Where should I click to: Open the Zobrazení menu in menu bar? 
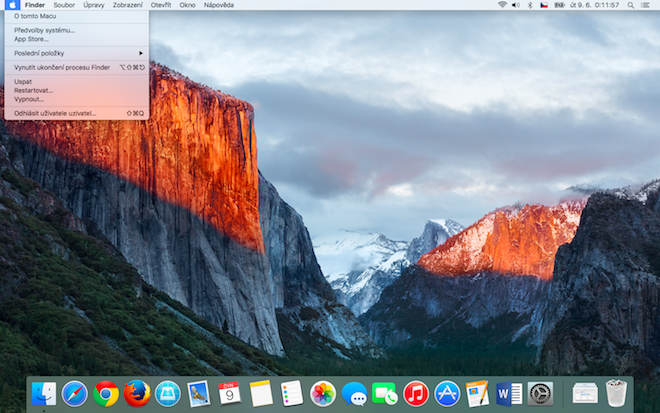126,5
